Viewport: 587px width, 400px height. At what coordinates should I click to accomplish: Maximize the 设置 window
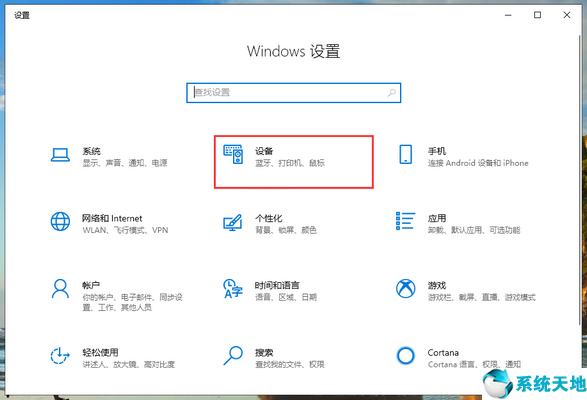click(x=537, y=15)
